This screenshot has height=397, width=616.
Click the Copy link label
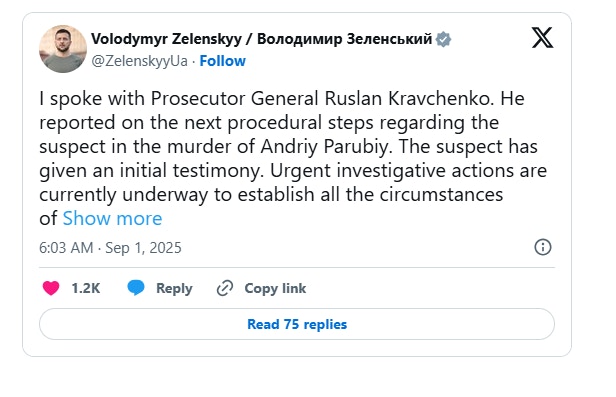point(275,288)
